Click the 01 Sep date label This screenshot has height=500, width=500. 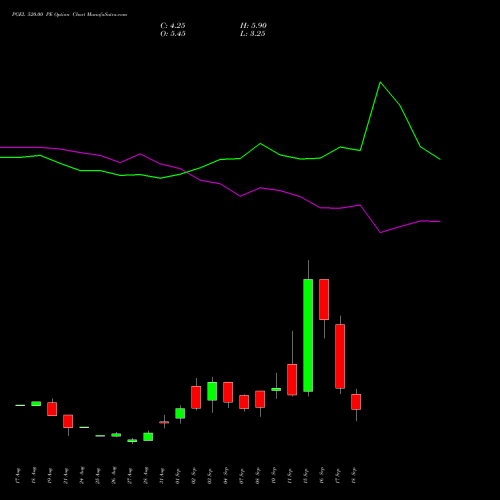pos(178,476)
